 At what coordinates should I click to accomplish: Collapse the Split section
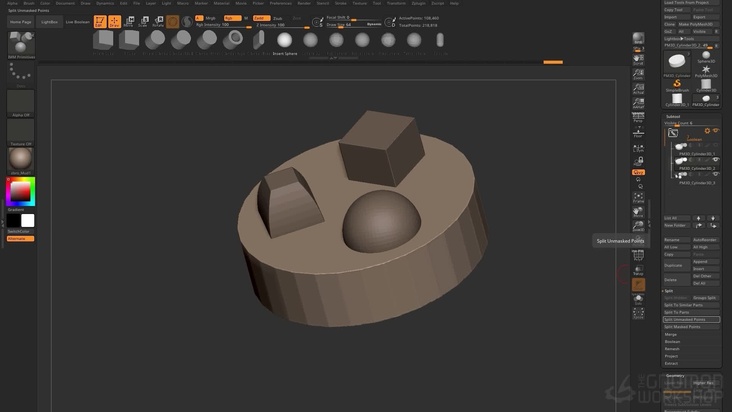pyautogui.click(x=669, y=291)
